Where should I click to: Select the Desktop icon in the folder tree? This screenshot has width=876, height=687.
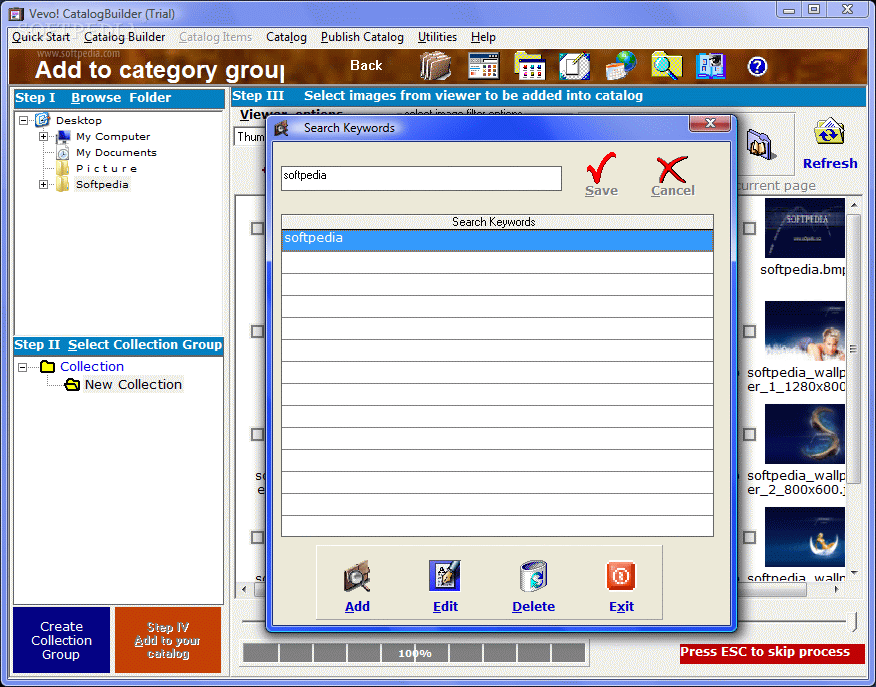click(42, 120)
